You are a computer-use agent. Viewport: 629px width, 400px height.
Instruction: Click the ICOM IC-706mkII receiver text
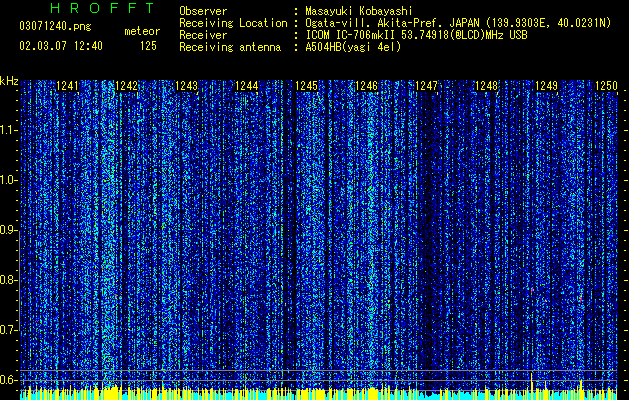point(416,35)
